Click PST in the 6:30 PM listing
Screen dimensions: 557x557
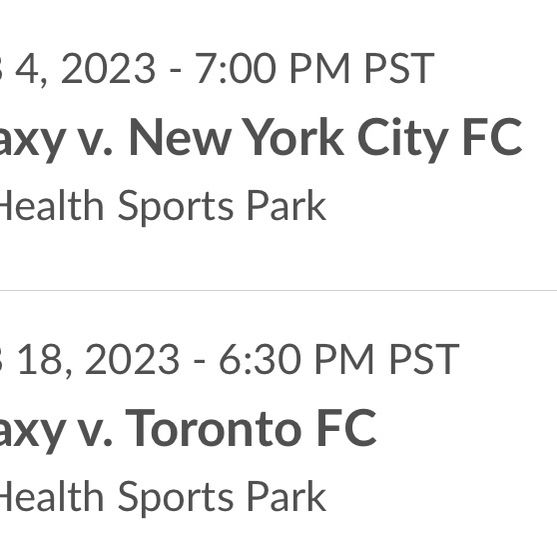[x=424, y=359]
